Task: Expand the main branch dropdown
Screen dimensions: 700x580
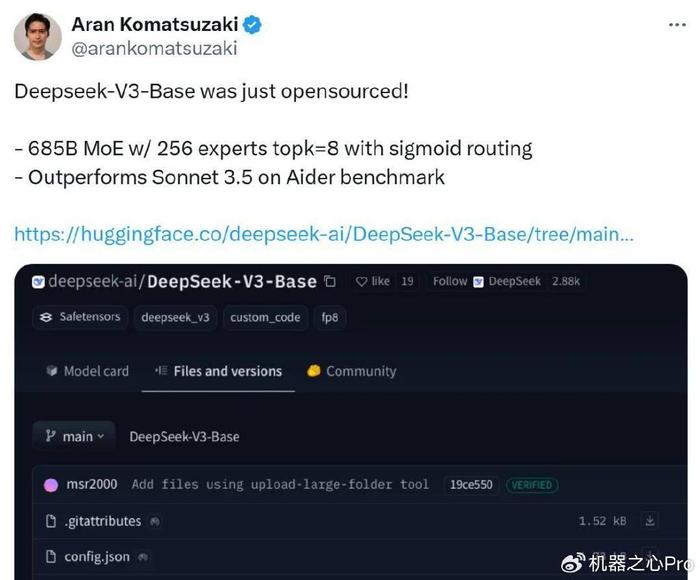Action: tap(75, 436)
